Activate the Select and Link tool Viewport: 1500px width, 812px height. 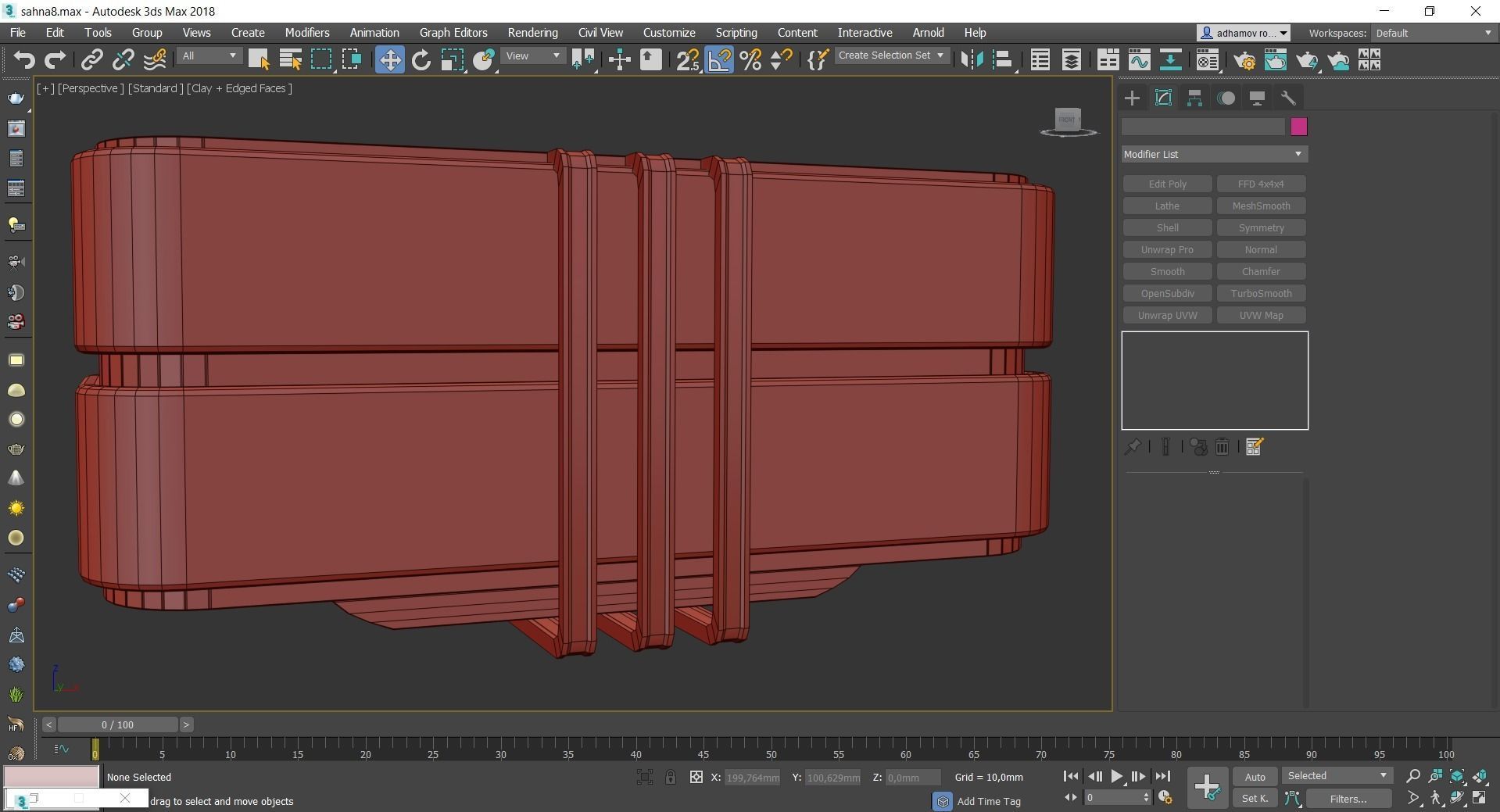[x=92, y=60]
